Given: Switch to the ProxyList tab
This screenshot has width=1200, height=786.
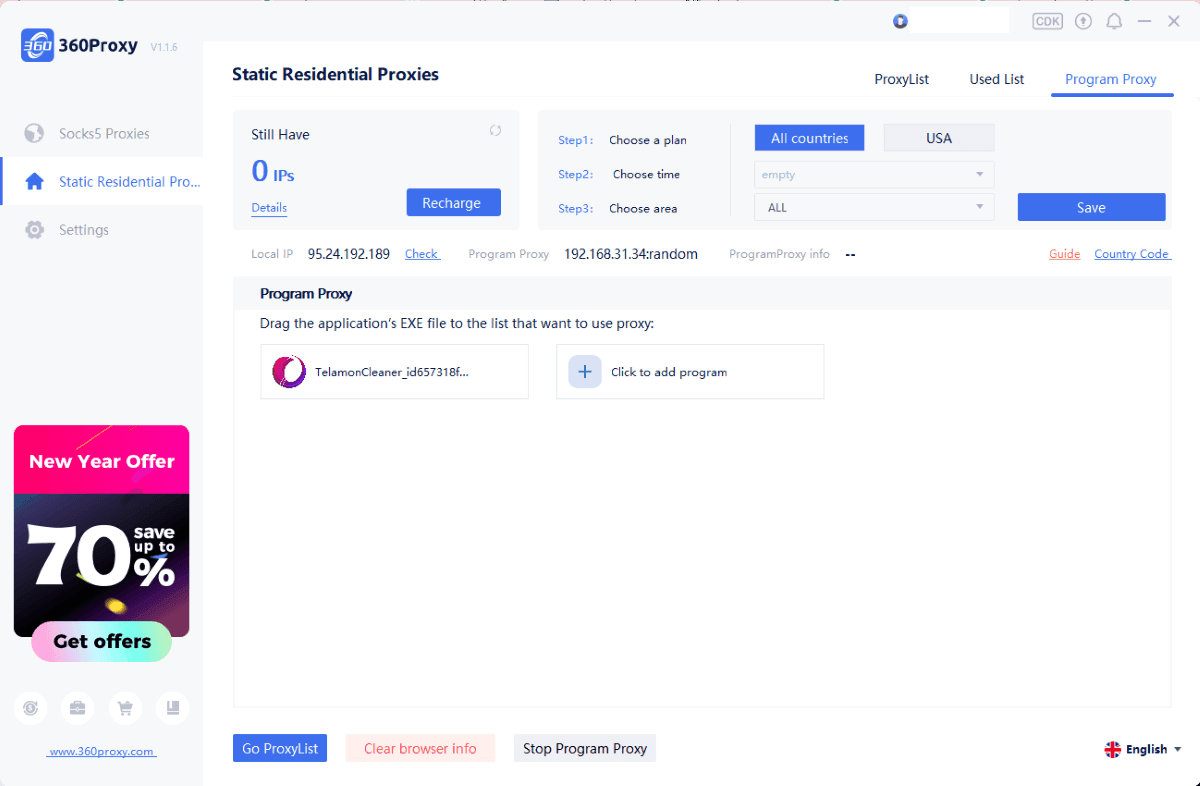Looking at the screenshot, I should pyautogui.click(x=902, y=79).
